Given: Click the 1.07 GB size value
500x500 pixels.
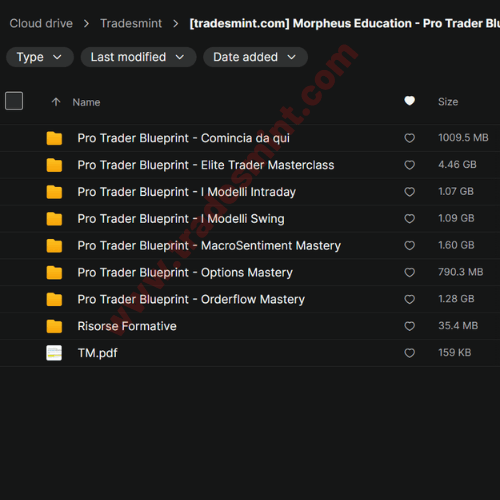Looking at the screenshot, I should [x=456, y=191].
